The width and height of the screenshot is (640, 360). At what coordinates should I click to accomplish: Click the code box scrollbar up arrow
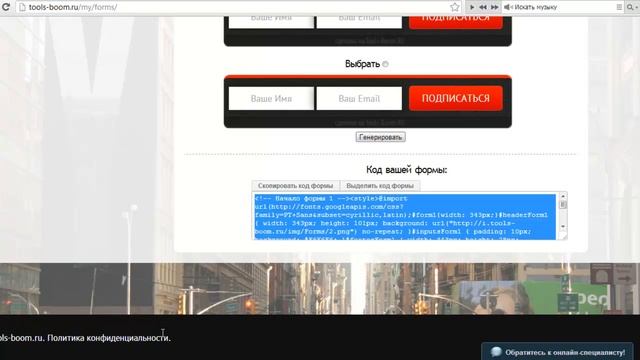click(563, 197)
